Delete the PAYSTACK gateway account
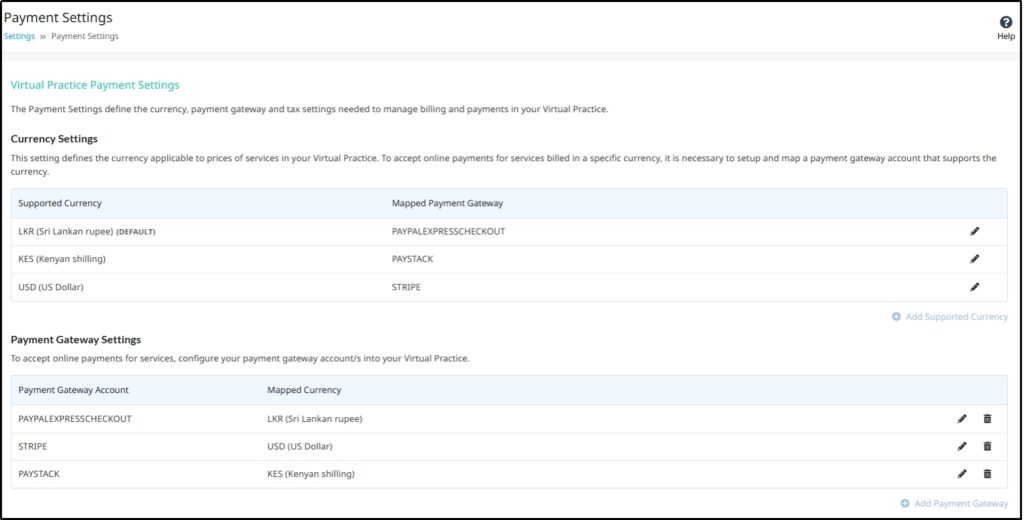The width and height of the screenshot is (1024, 520). point(987,474)
